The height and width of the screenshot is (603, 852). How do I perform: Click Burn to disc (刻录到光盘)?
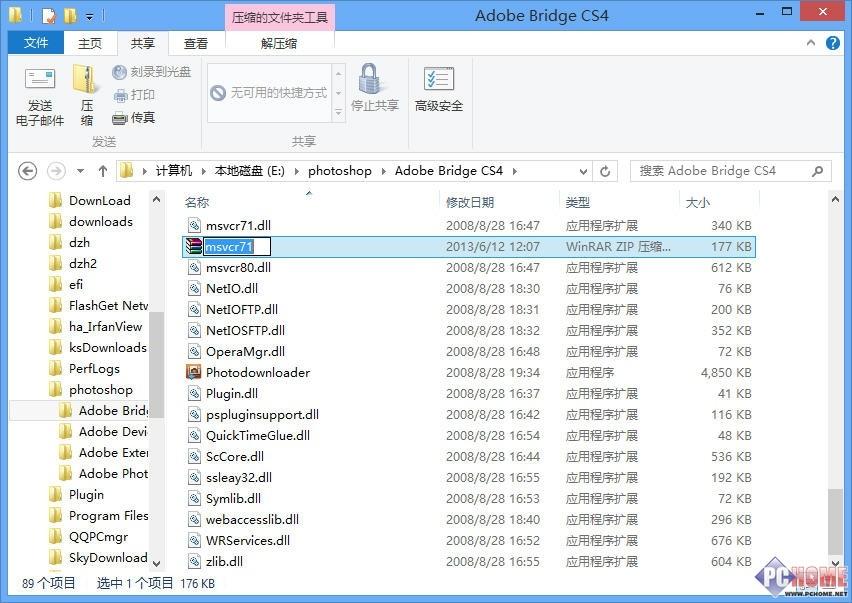pos(152,72)
